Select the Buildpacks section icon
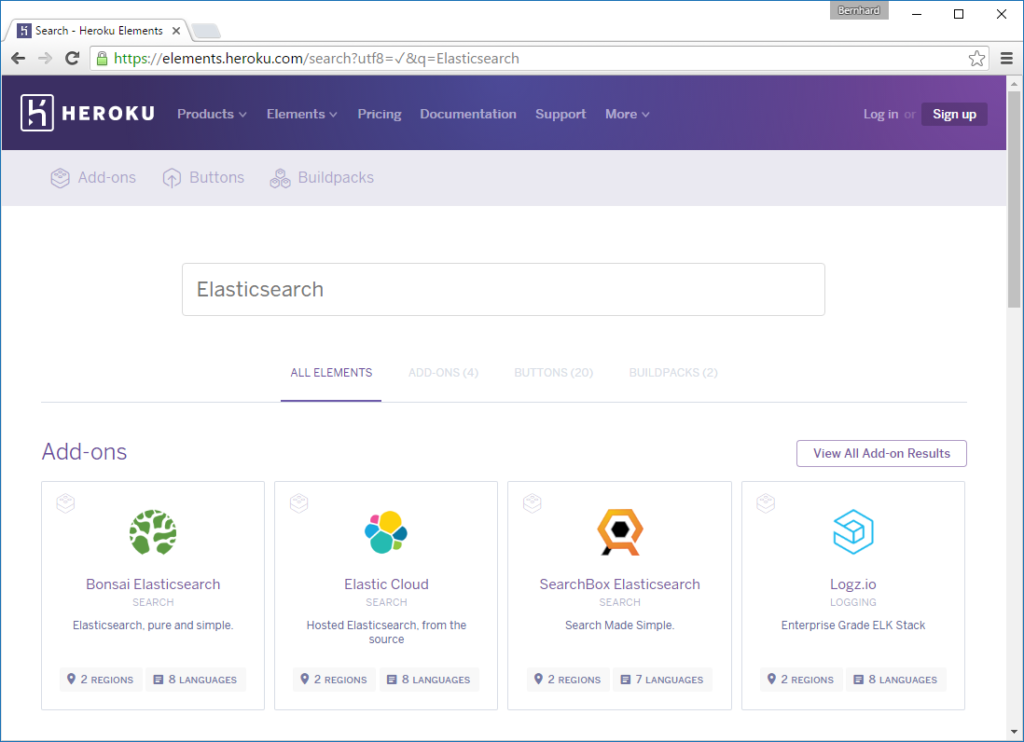The height and width of the screenshot is (742, 1024). tap(278, 177)
